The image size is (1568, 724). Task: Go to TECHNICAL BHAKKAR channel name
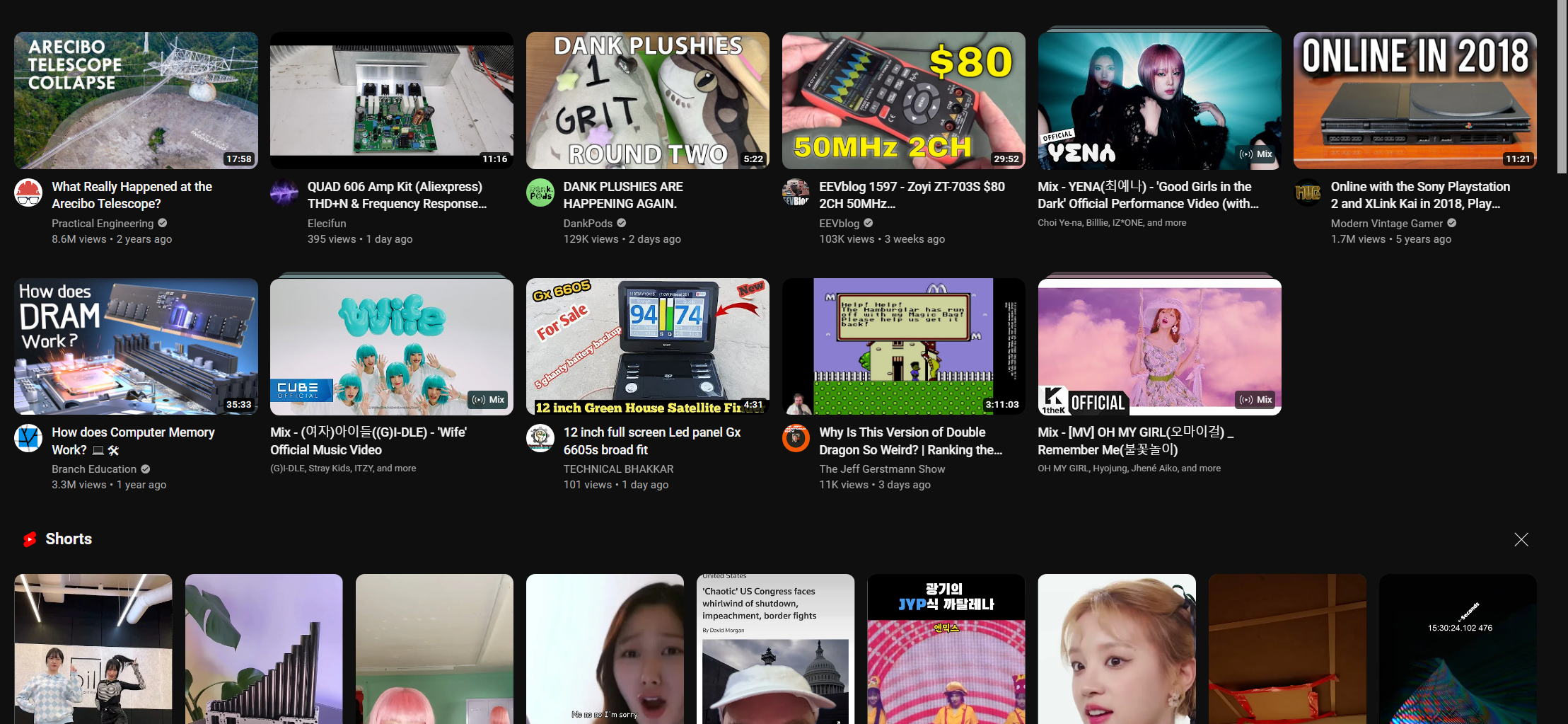click(618, 469)
